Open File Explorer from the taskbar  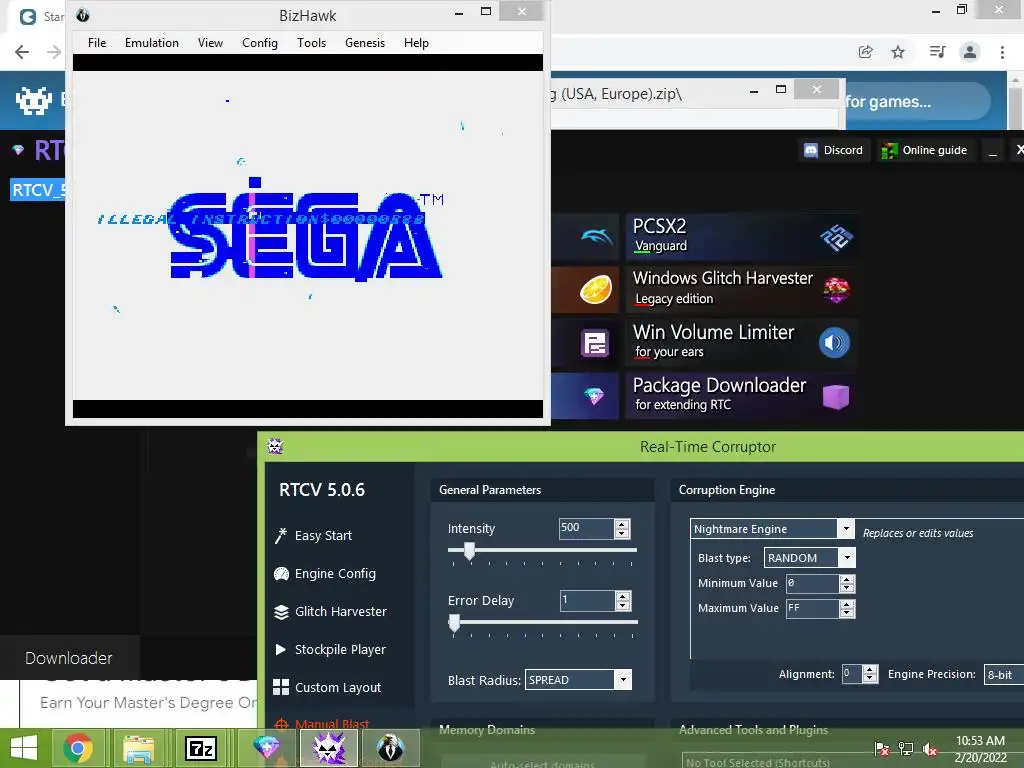(139, 748)
